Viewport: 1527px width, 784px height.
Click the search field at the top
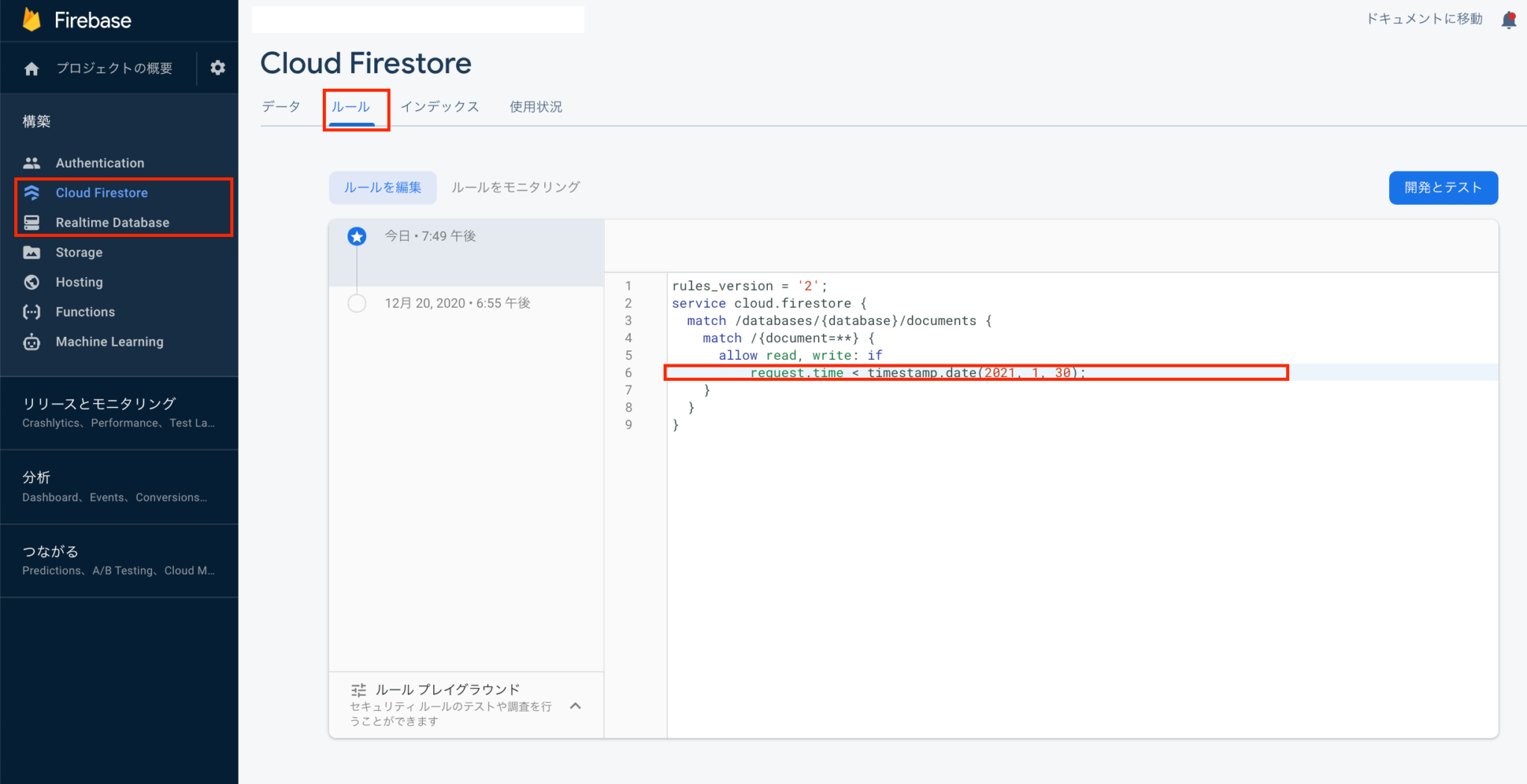(x=418, y=19)
